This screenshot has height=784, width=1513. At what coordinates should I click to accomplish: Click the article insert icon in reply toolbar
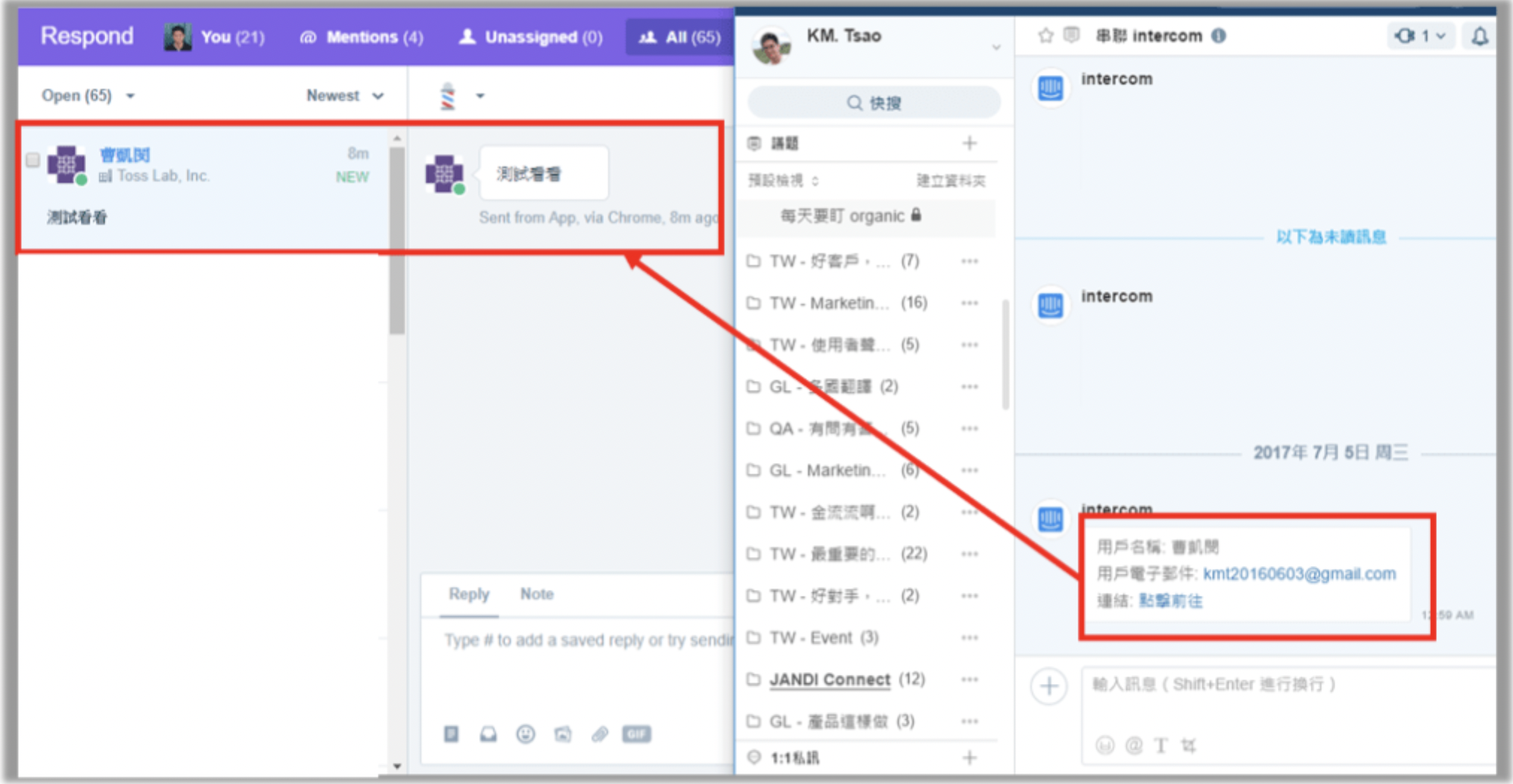click(451, 734)
